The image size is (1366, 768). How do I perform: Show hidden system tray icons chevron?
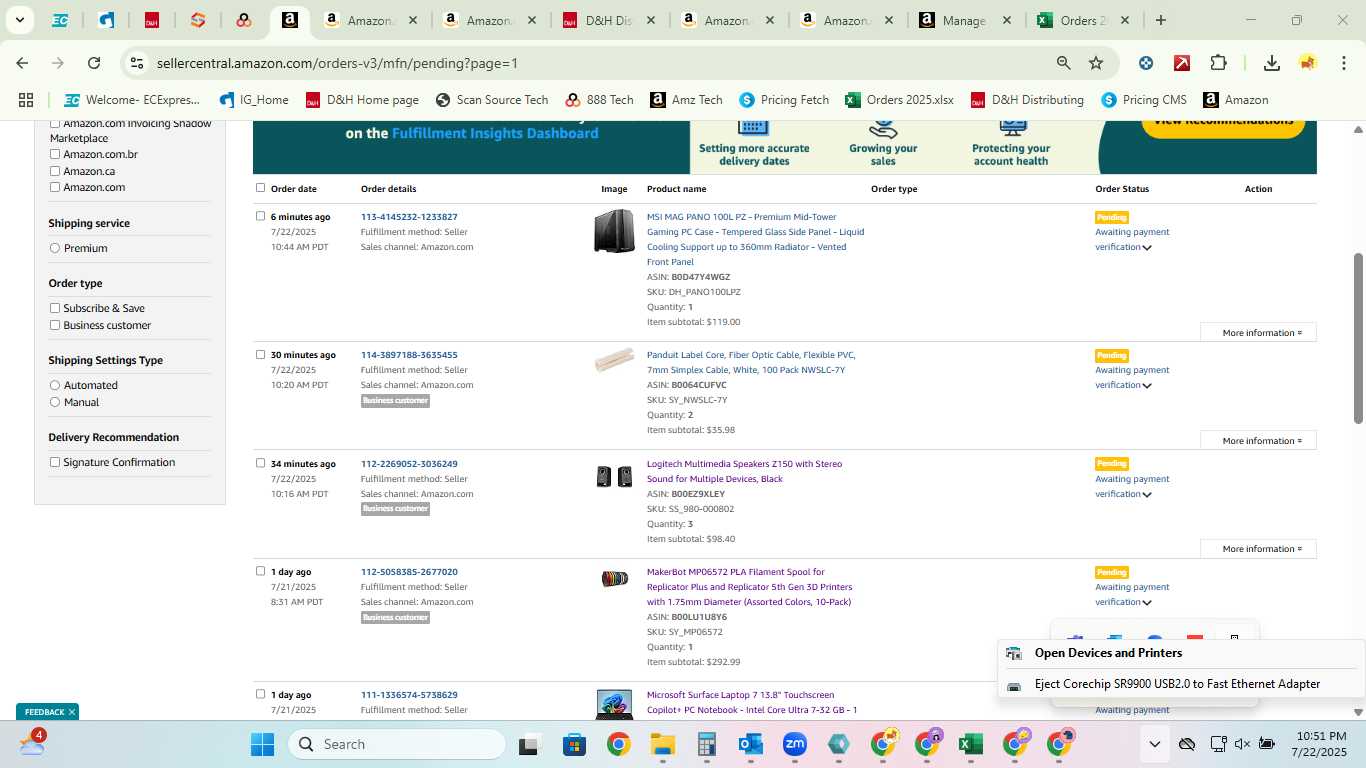pos(1154,744)
